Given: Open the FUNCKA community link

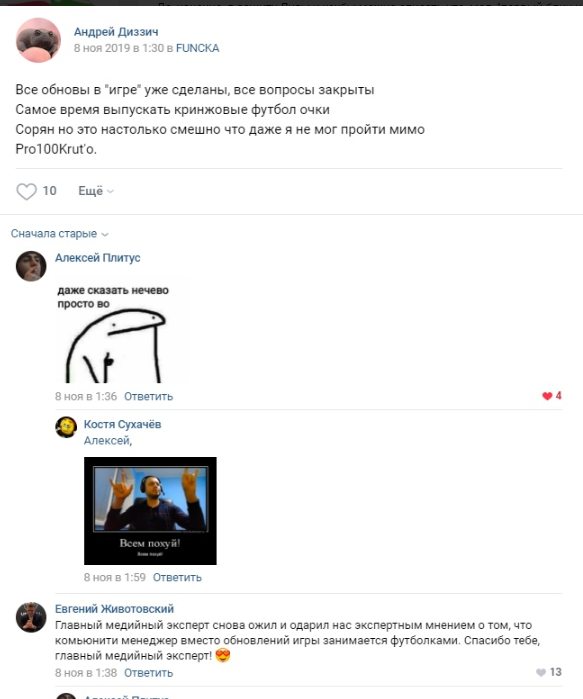Looking at the screenshot, I should pos(197,48).
